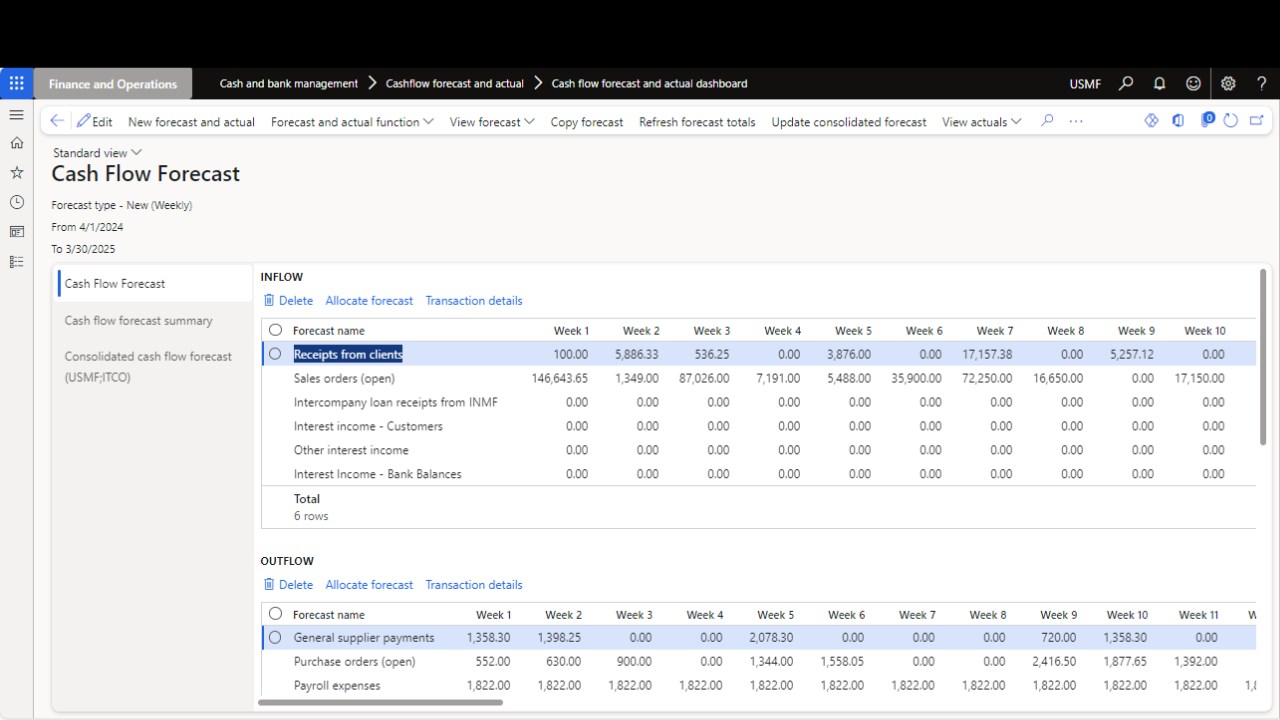Click Allocate forecast in INFLOW section
1280x720 pixels.
[x=369, y=301]
